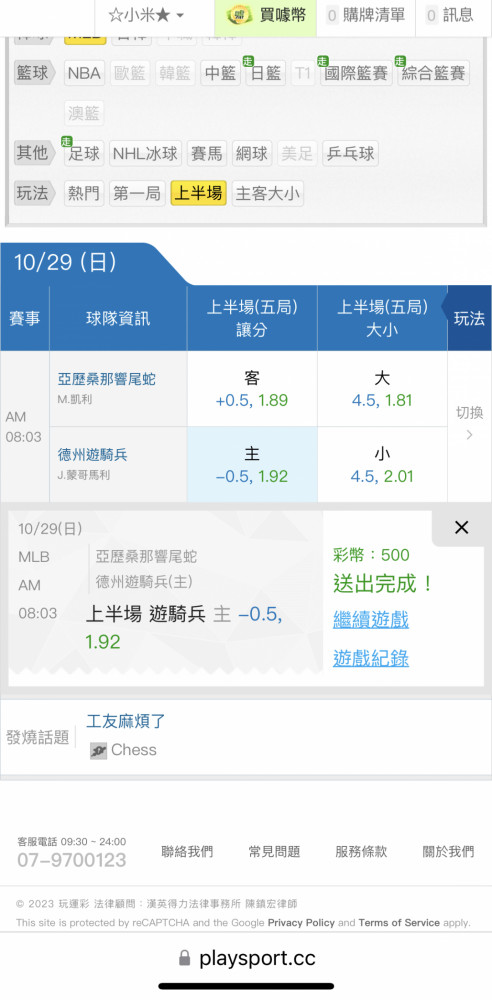Click the Privacy Policy link
Screen dimensions: 492x1000
coord(301,922)
